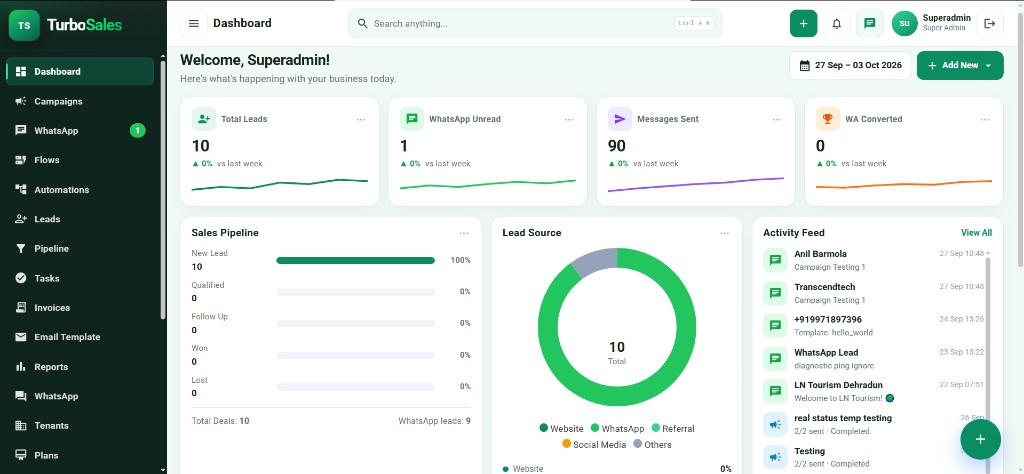
Task: Open Tenants in the sidebar
Action: [80, 426]
